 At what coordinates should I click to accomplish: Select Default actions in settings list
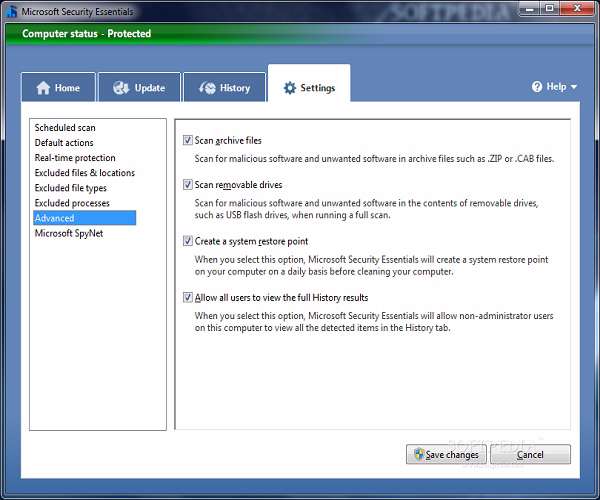pyautogui.click(x=64, y=143)
